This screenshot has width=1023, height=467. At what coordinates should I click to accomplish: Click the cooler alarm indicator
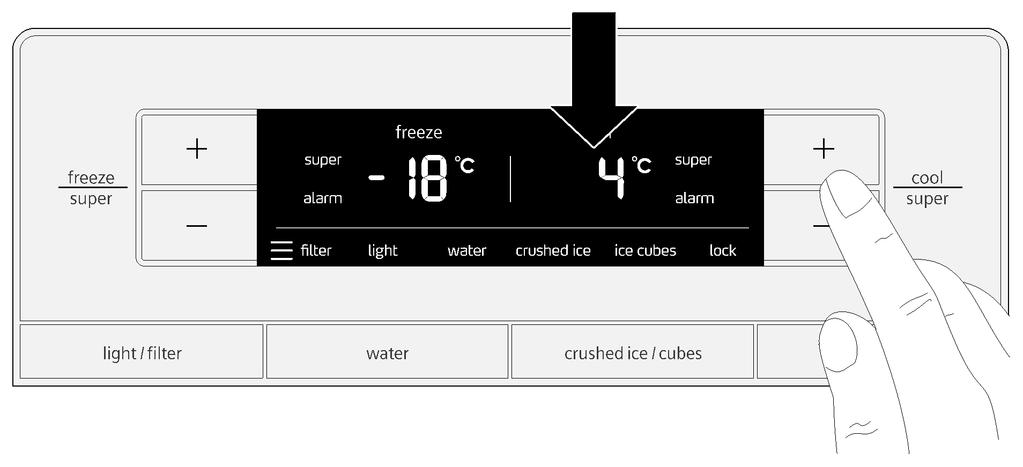point(694,198)
